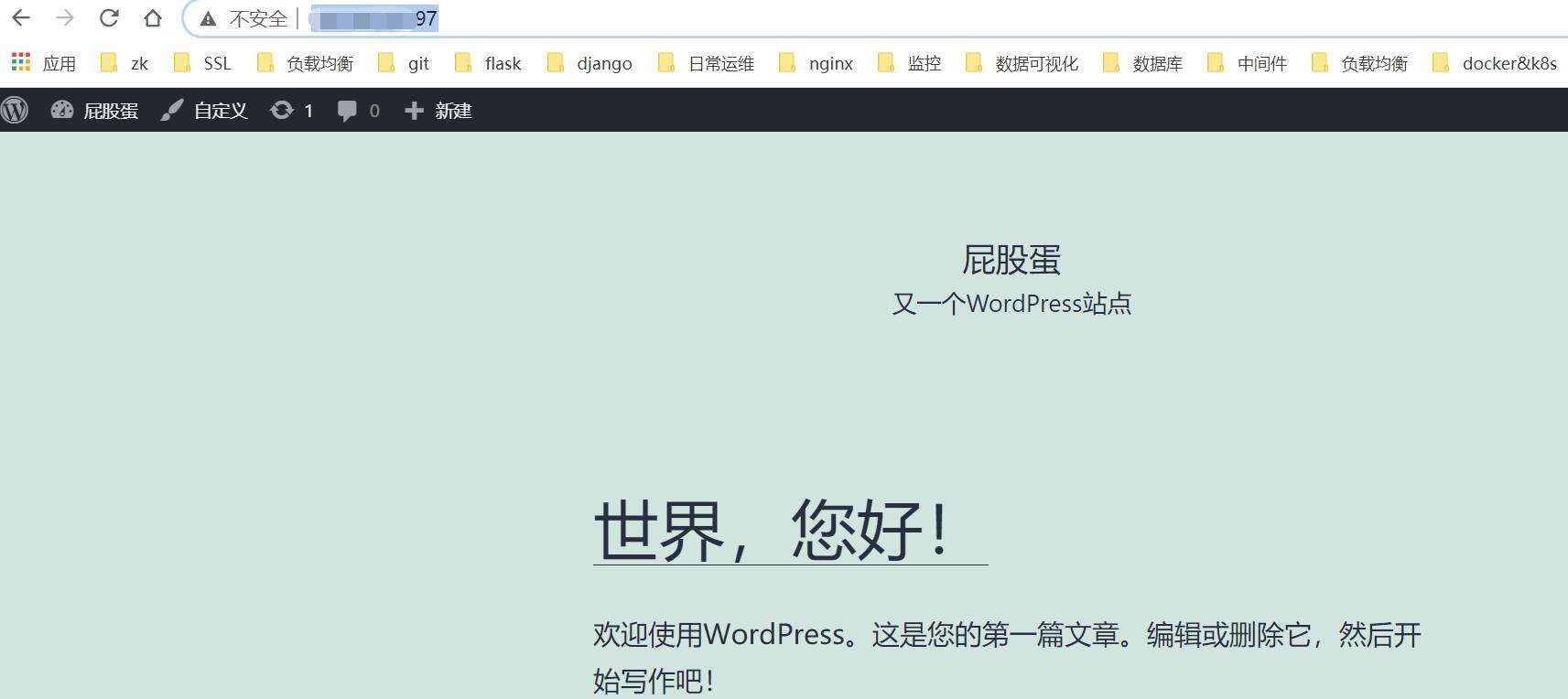The height and width of the screenshot is (699, 1568).
Task: Click the 不安全 security label
Action: [258, 19]
